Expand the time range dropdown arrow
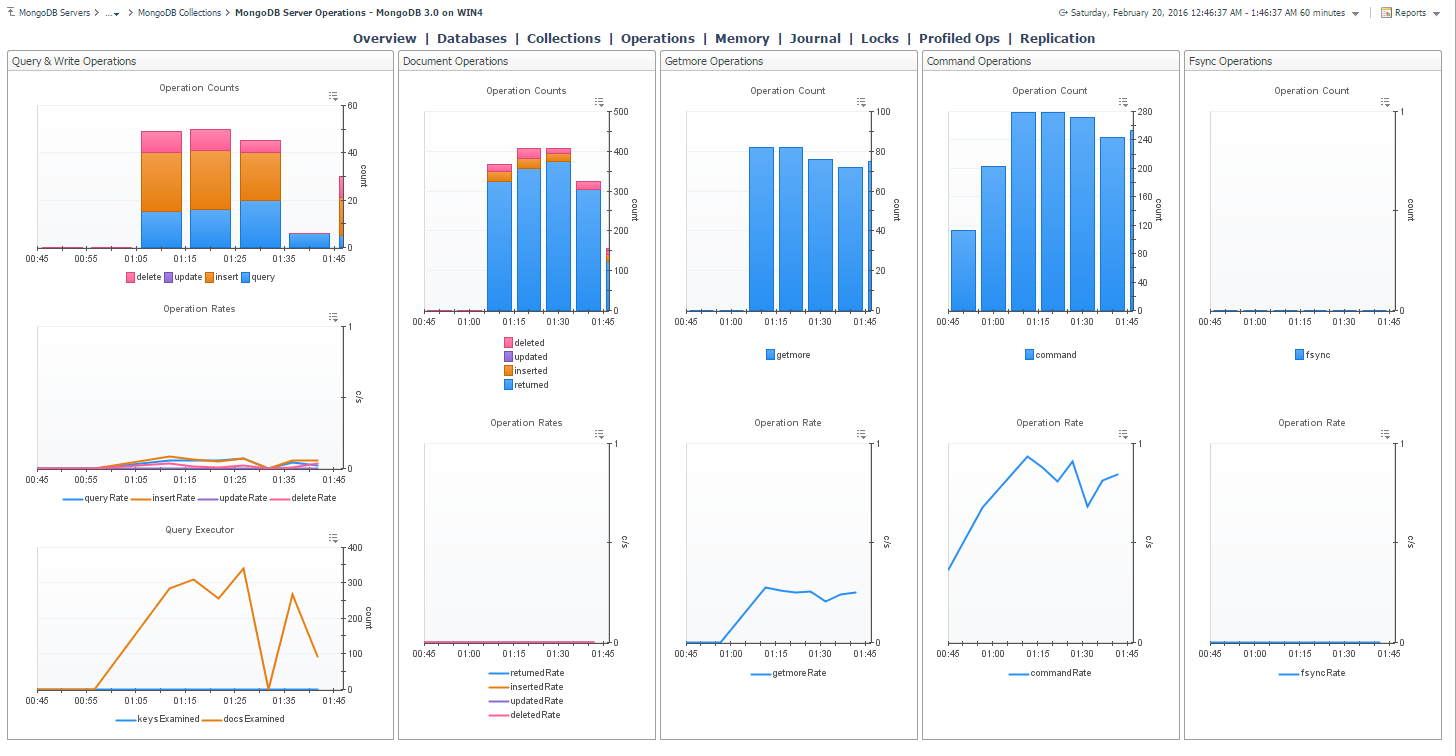This screenshot has height=756, width=1456. click(1355, 14)
